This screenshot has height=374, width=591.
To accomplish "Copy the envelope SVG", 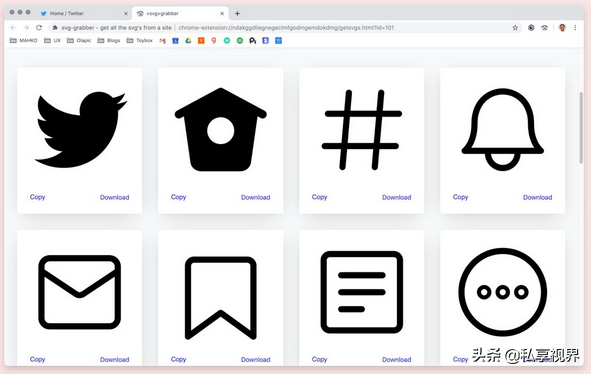I will (37, 359).
